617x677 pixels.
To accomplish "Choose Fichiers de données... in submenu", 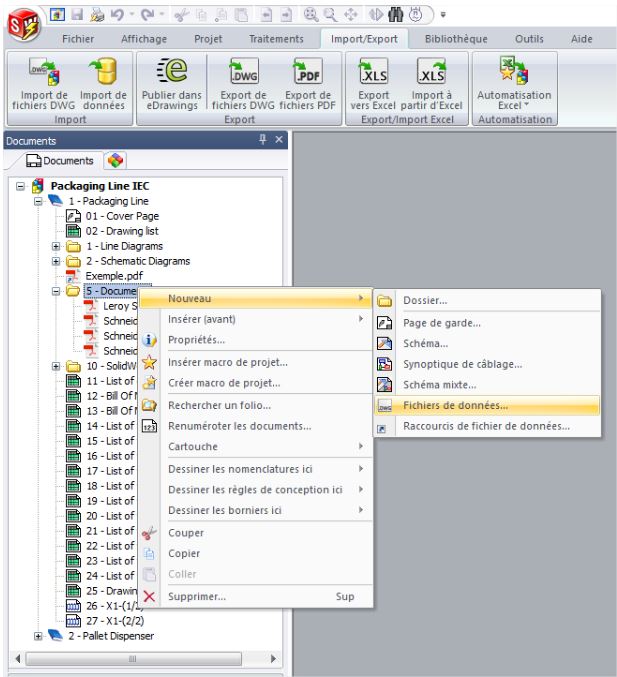I will pos(487,406).
